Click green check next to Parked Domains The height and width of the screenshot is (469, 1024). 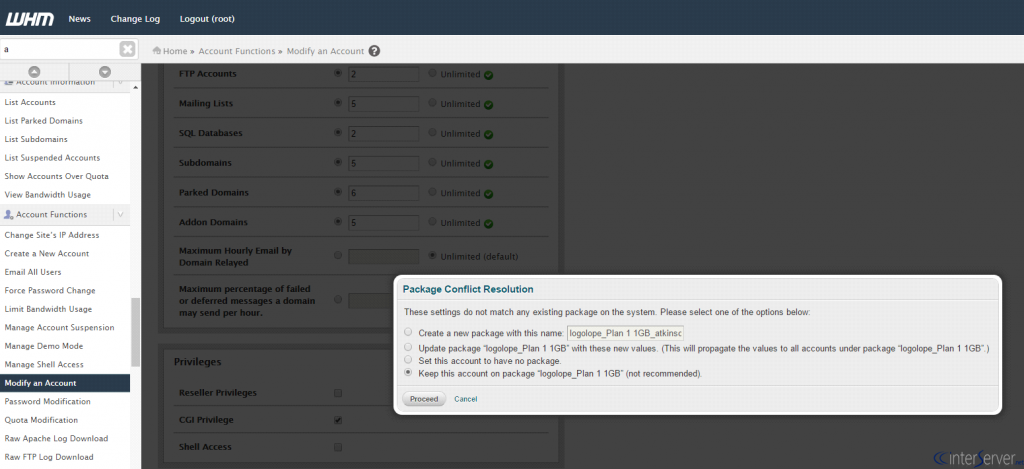pos(488,193)
